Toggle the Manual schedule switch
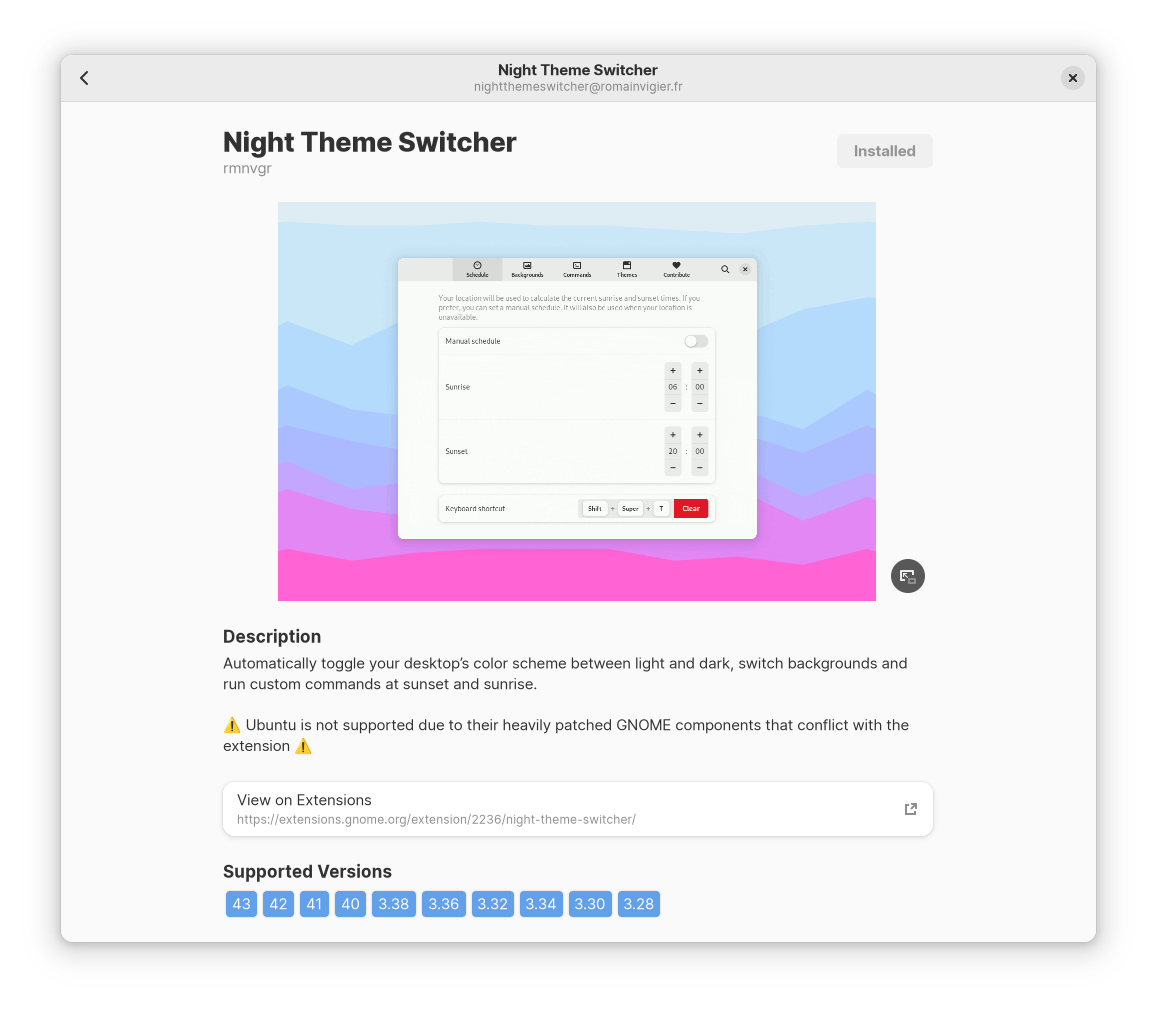The height and width of the screenshot is (1009, 1157). point(696,341)
